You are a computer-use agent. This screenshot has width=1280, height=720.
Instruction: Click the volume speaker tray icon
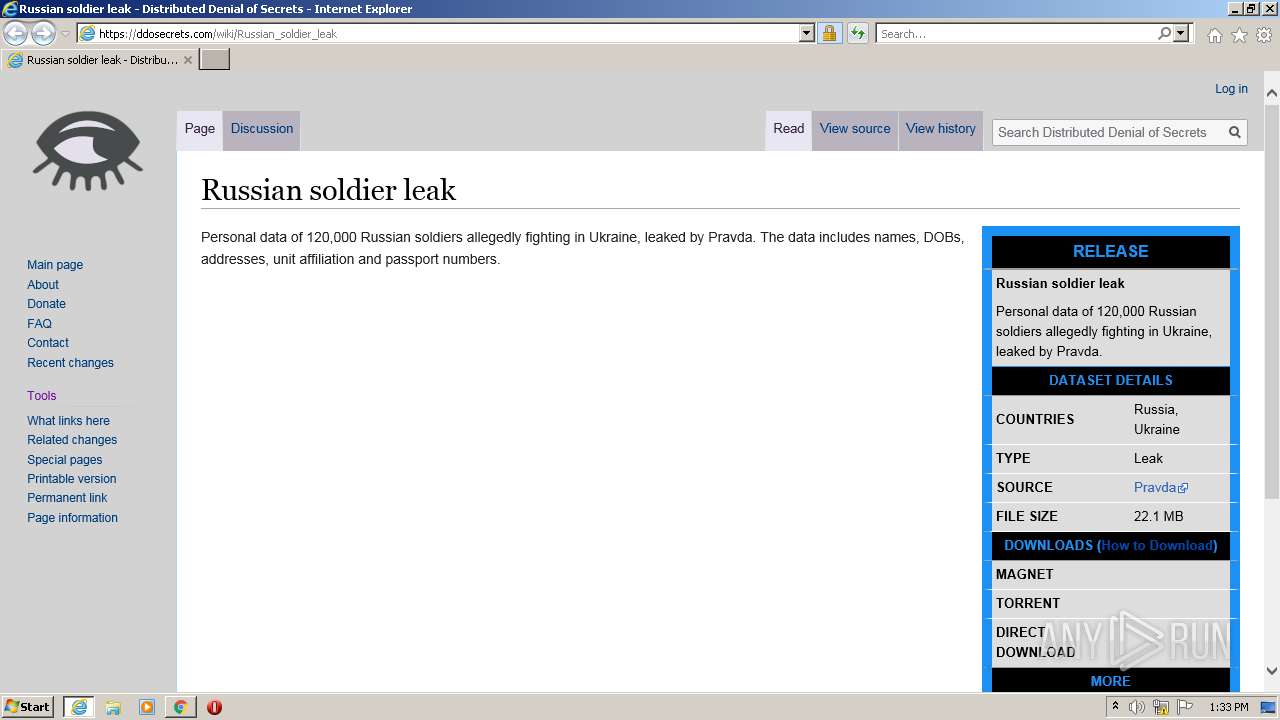coord(1137,707)
